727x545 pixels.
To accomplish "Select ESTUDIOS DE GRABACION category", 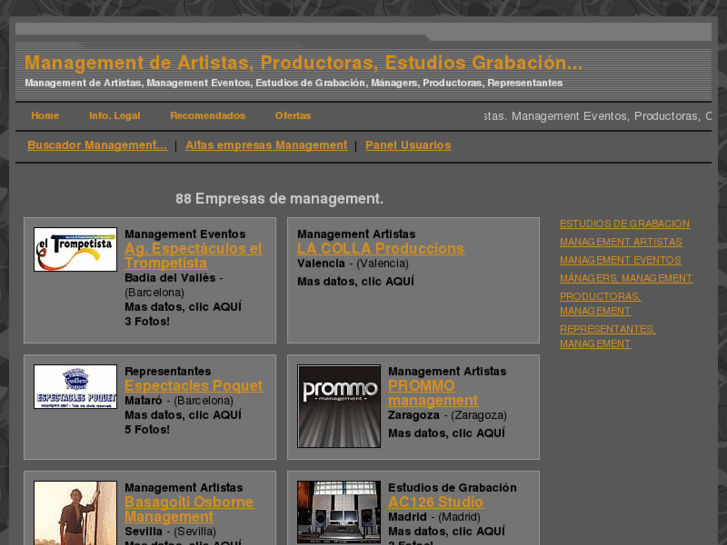I will [x=625, y=224].
